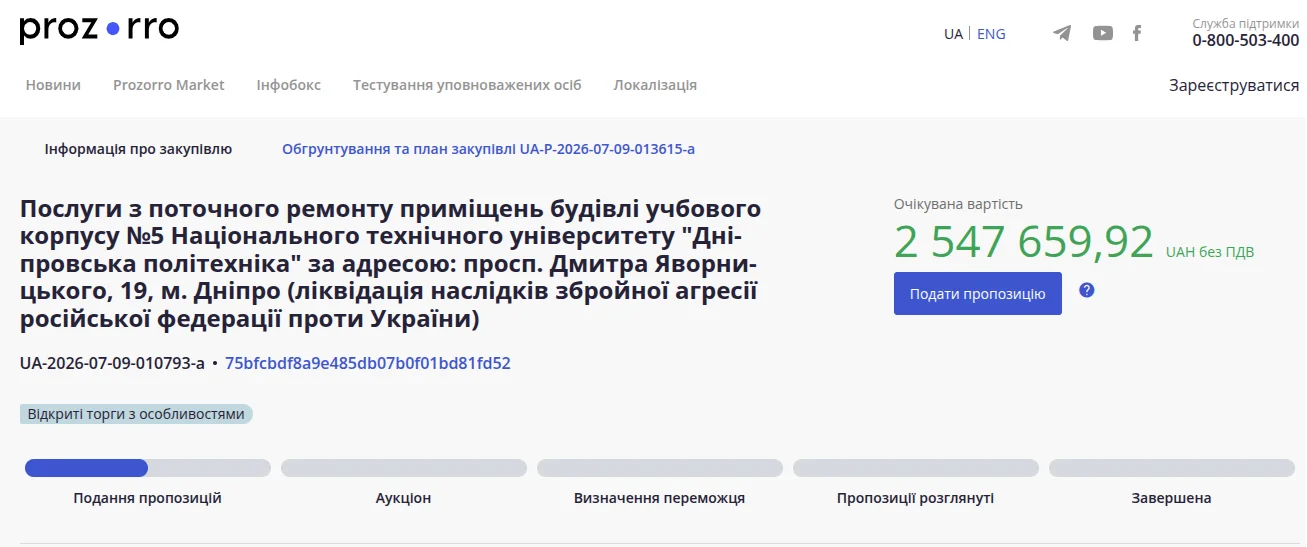The height and width of the screenshot is (547, 1307).
Task: Click the Подати пропозицію button
Action: pyautogui.click(x=978, y=293)
